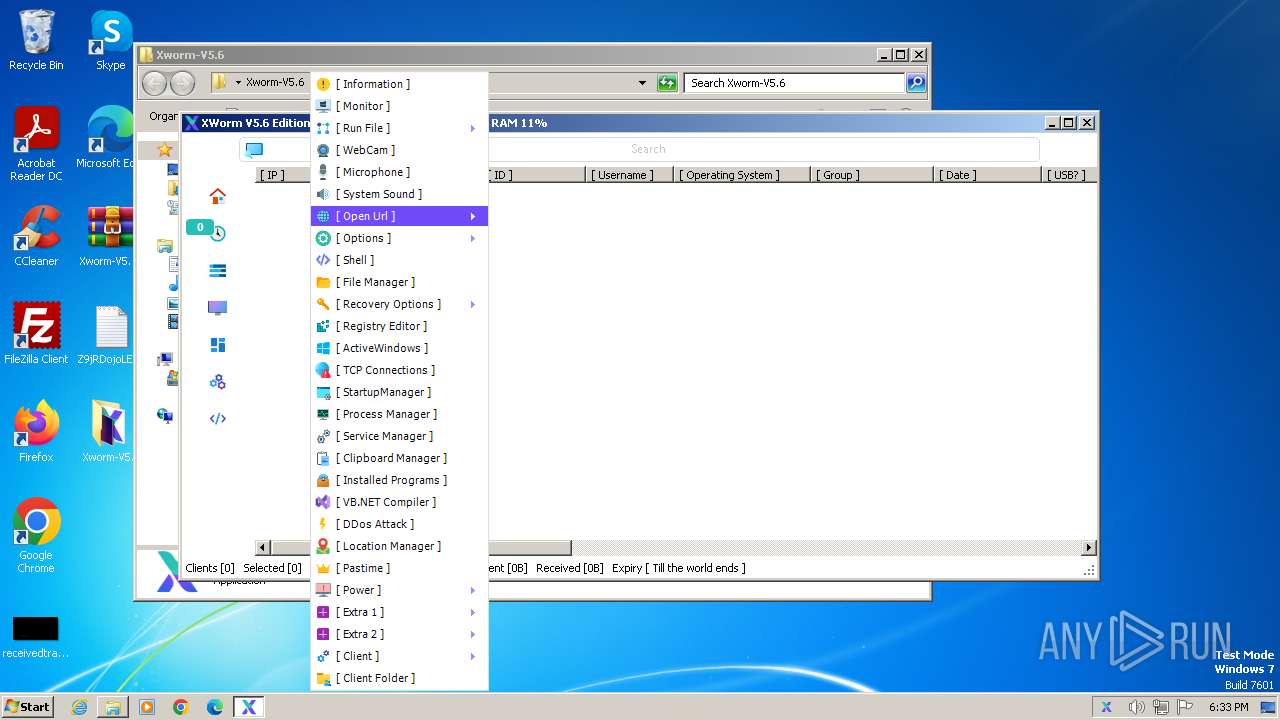Choose the Client Folder menu entry
Viewport: 1280px width, 720px height.
click(x=399, y=678)
